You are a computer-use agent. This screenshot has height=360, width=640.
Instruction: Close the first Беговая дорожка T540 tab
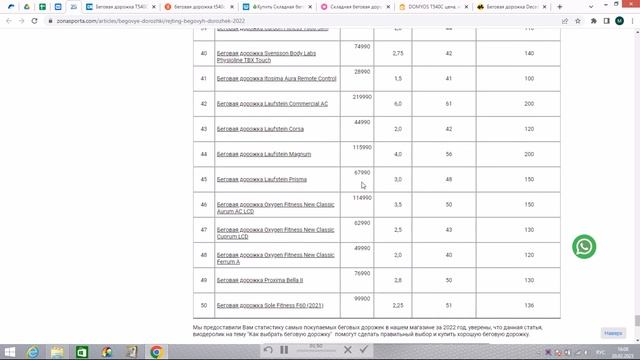pos(154,7)
